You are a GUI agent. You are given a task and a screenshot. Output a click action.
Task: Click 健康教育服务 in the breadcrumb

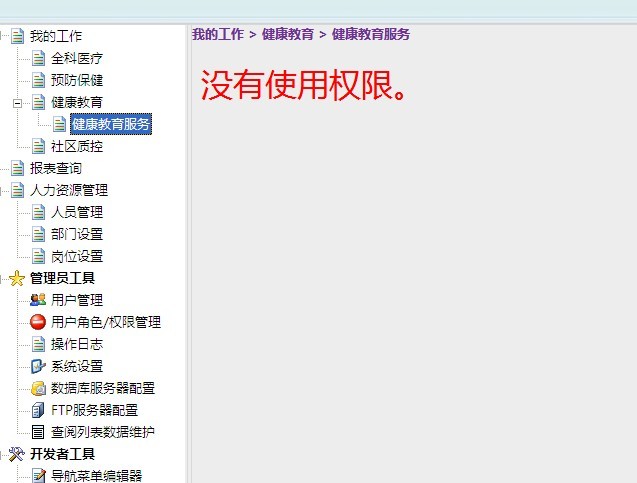370,34
